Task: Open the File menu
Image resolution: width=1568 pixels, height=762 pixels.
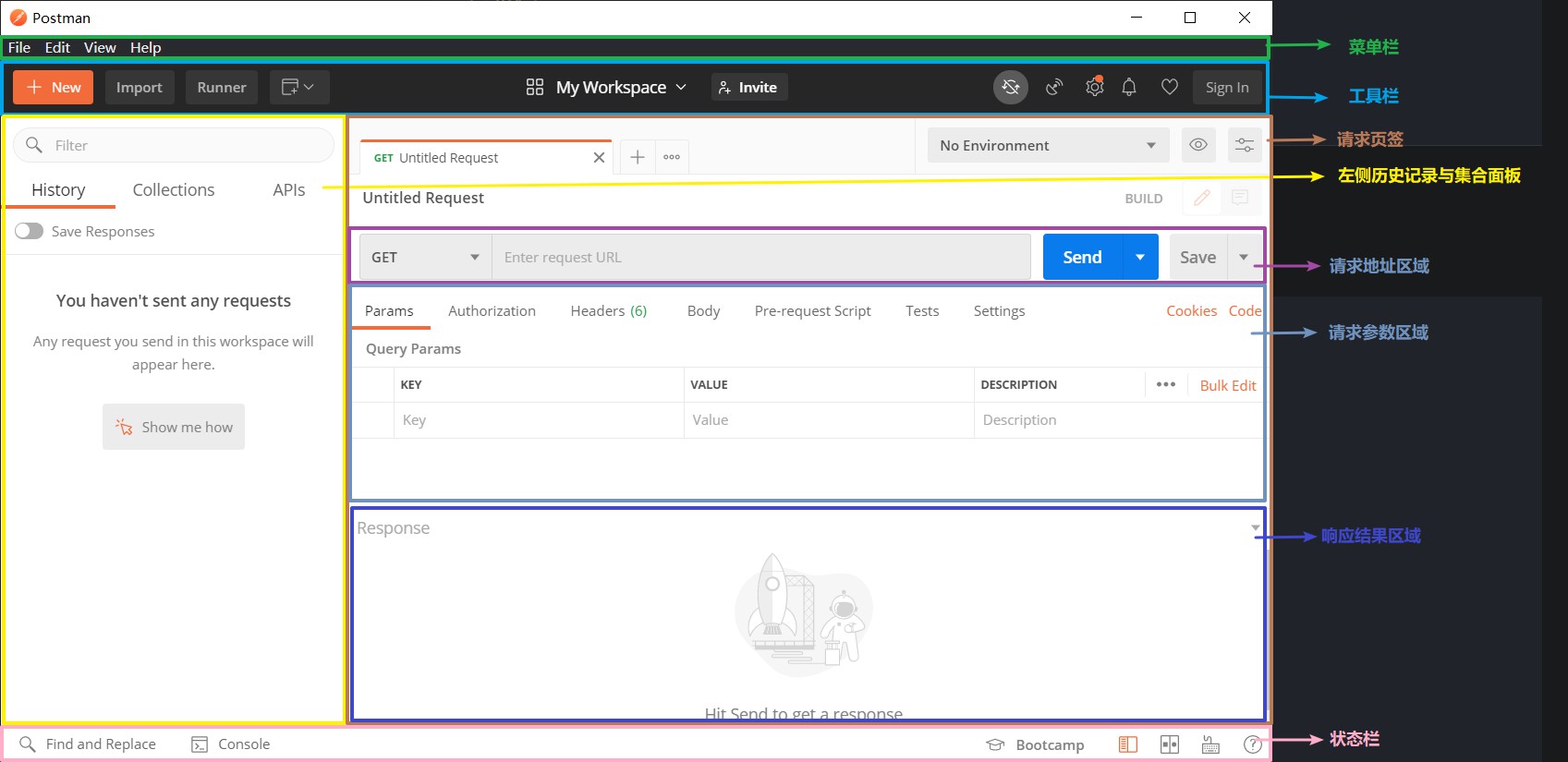Action: [19, 47]
